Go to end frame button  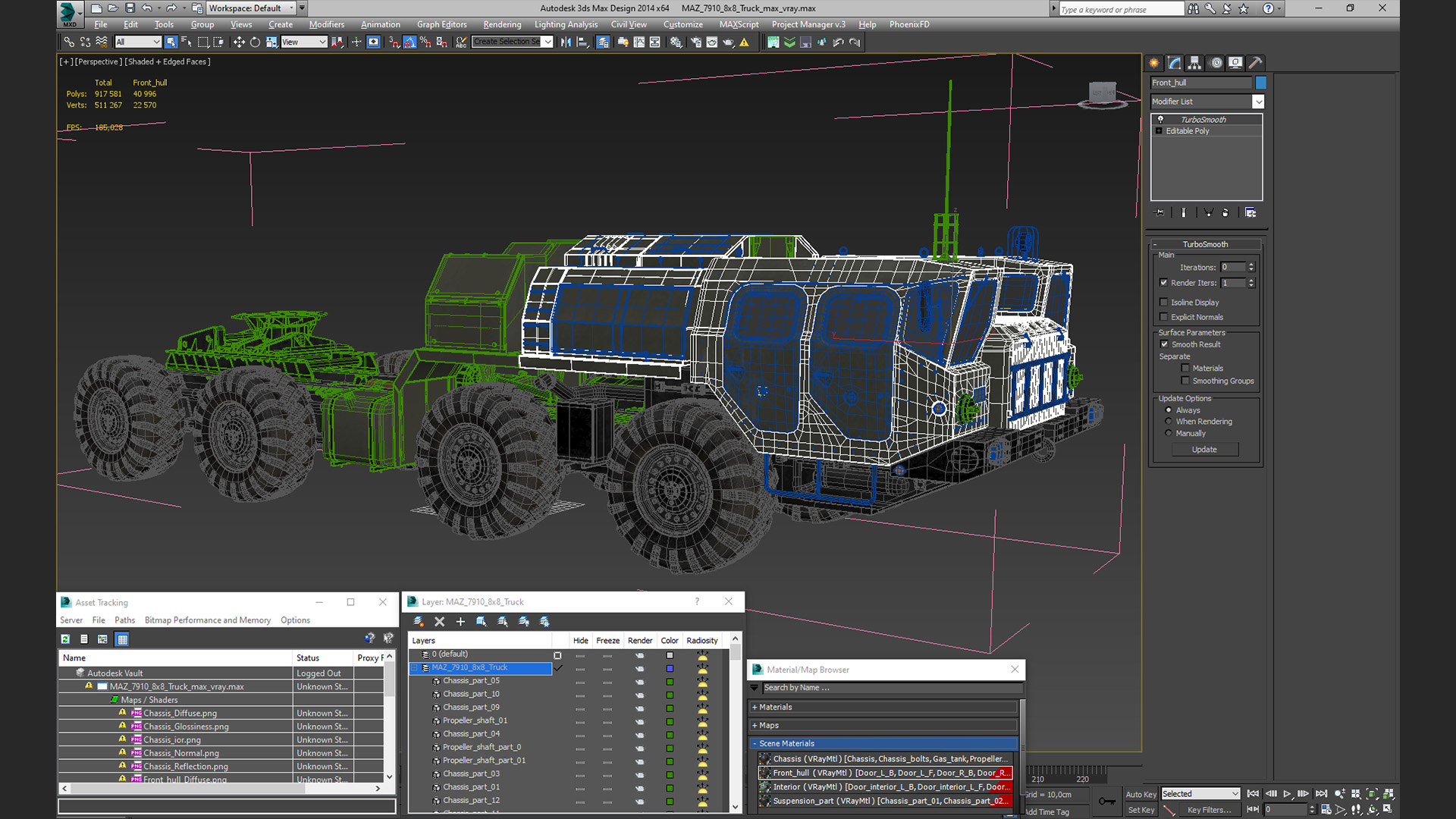click(x=1321, y=794)
